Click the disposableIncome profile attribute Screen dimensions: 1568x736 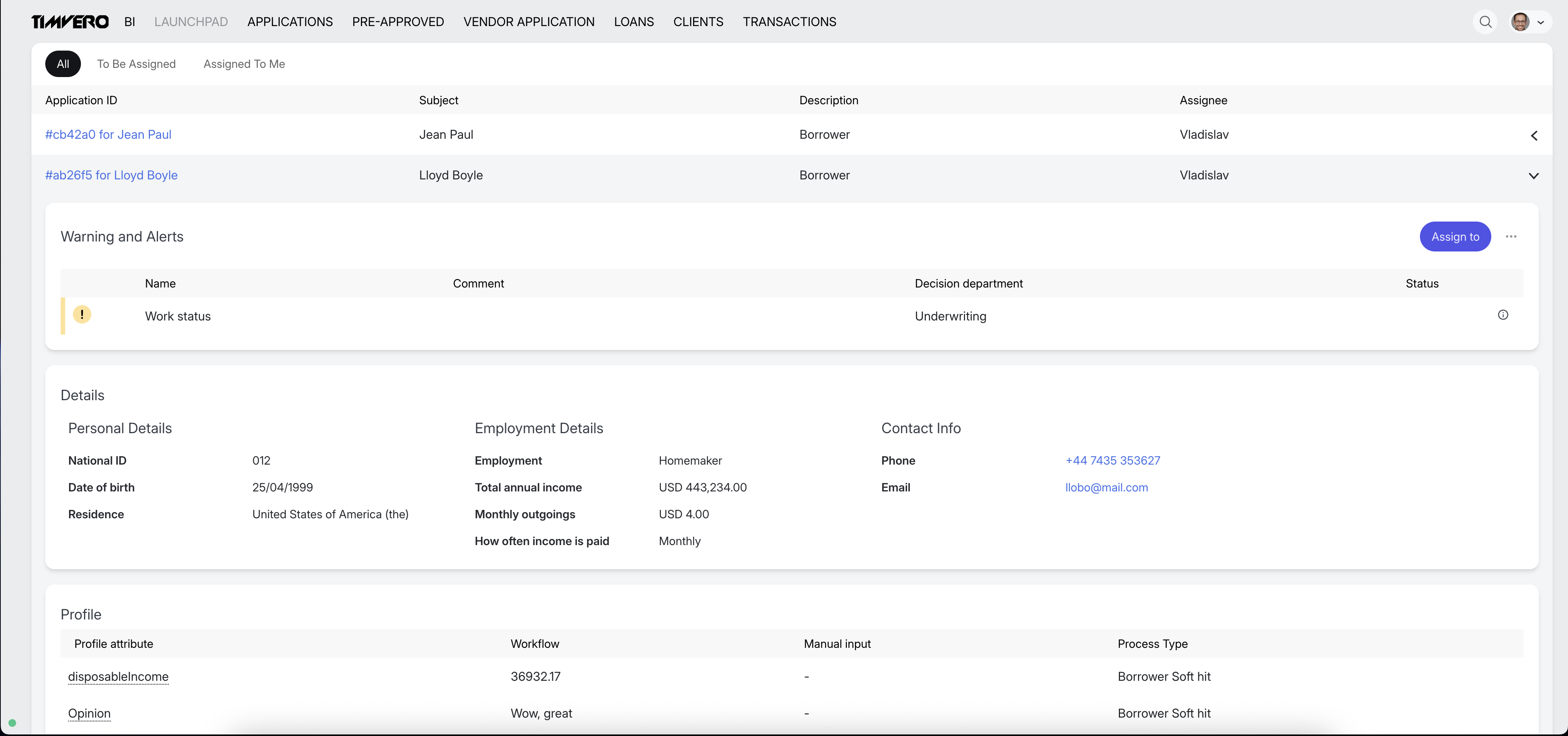pos(118,676)
